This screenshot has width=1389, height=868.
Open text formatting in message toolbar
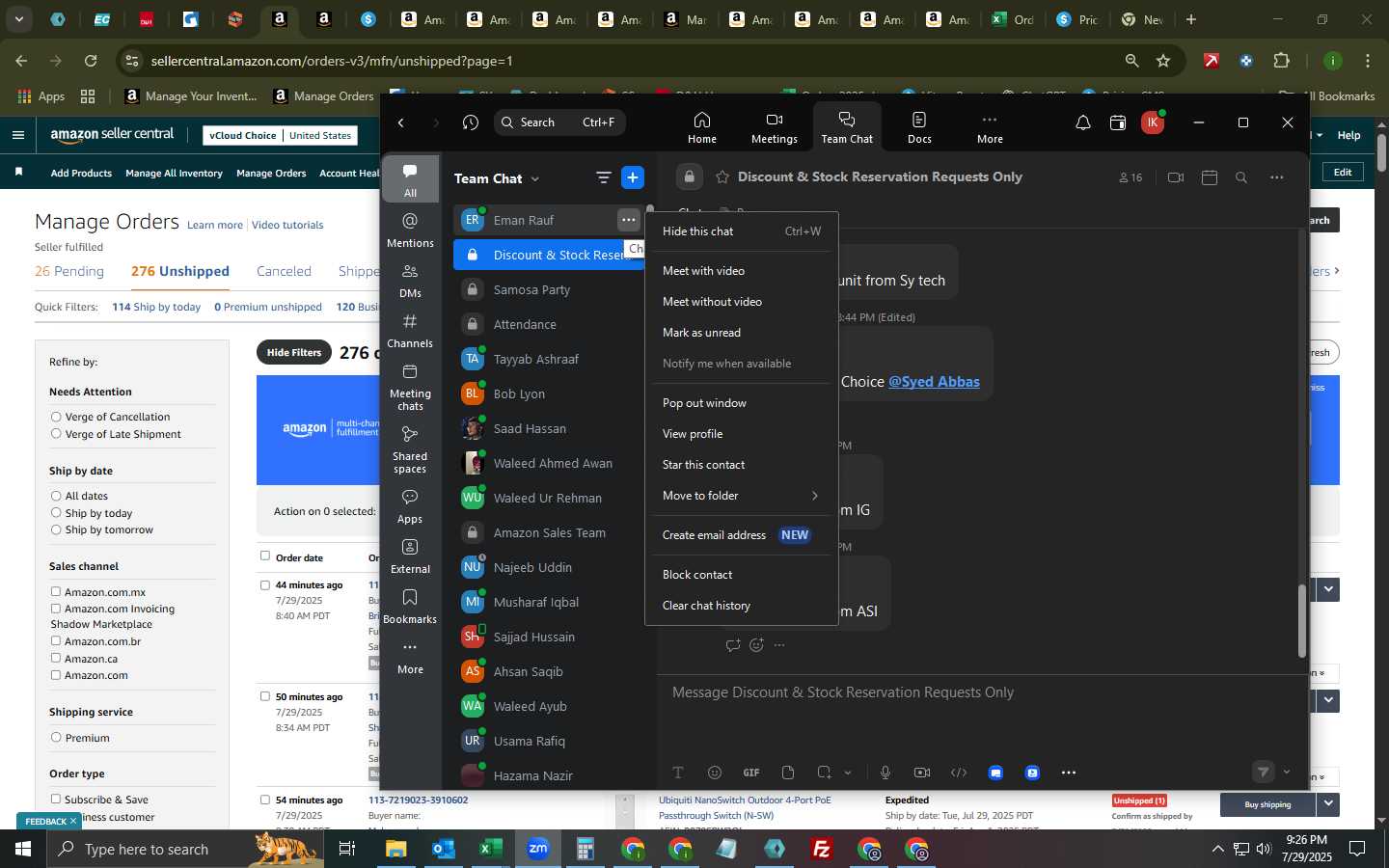pyautogui.click(x=677, y=773)
